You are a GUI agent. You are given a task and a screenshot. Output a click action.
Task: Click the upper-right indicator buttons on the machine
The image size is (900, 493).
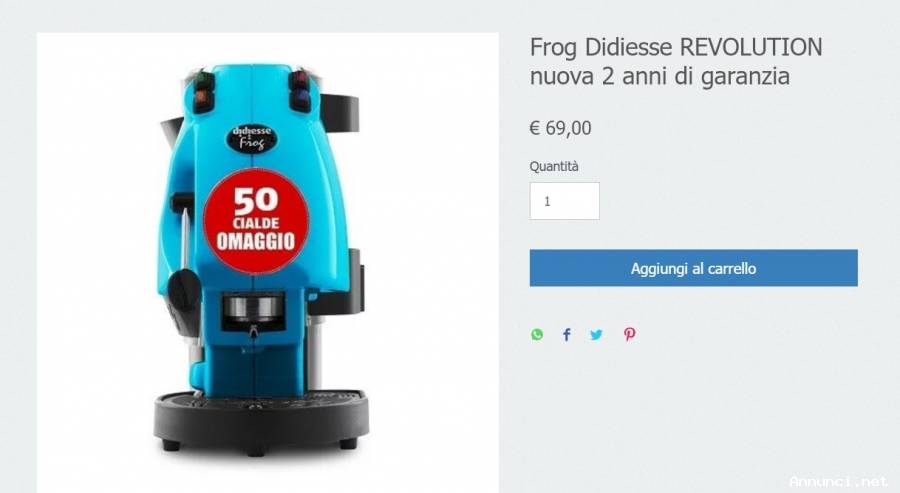point(301,90)
